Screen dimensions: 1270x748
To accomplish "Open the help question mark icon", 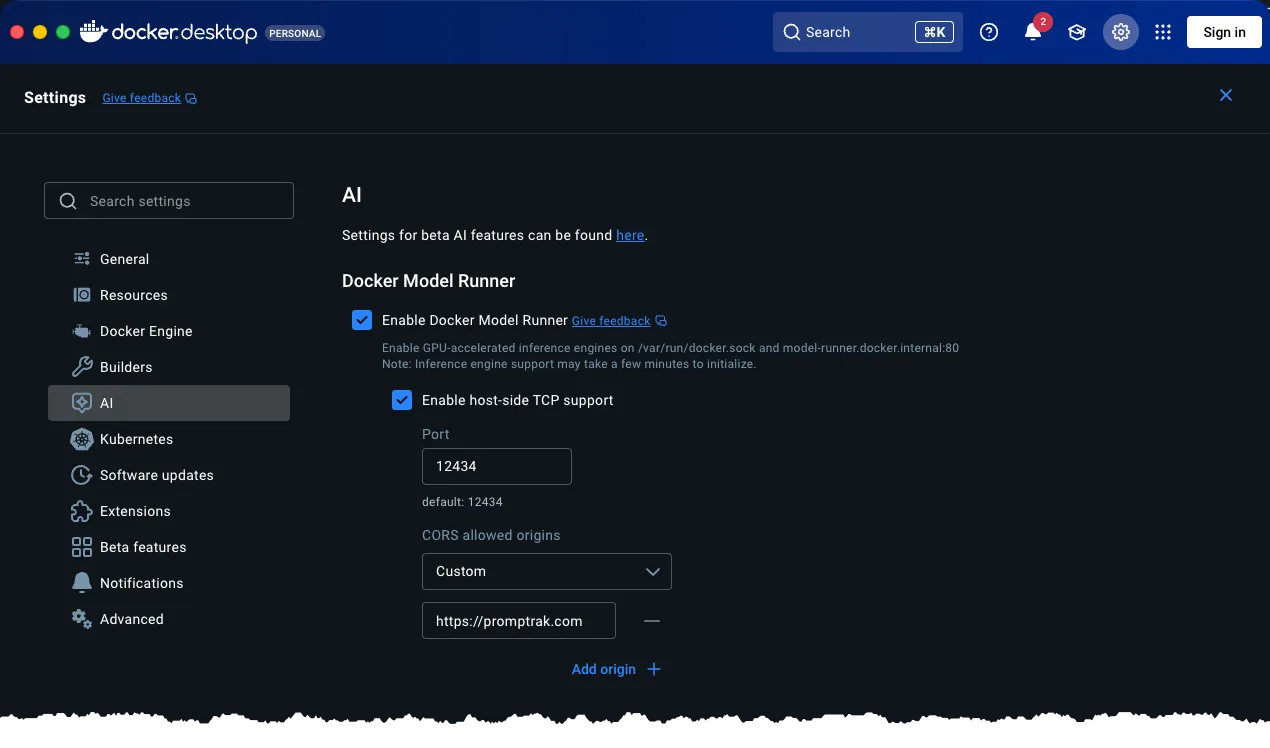I will click(x=989, y=32).
